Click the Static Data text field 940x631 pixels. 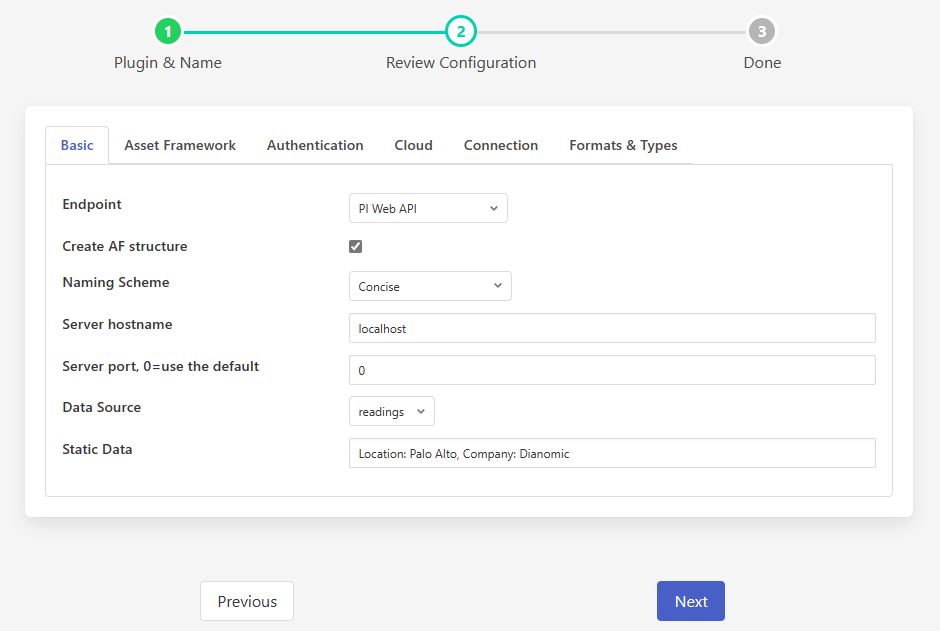(x=612, y=453)
